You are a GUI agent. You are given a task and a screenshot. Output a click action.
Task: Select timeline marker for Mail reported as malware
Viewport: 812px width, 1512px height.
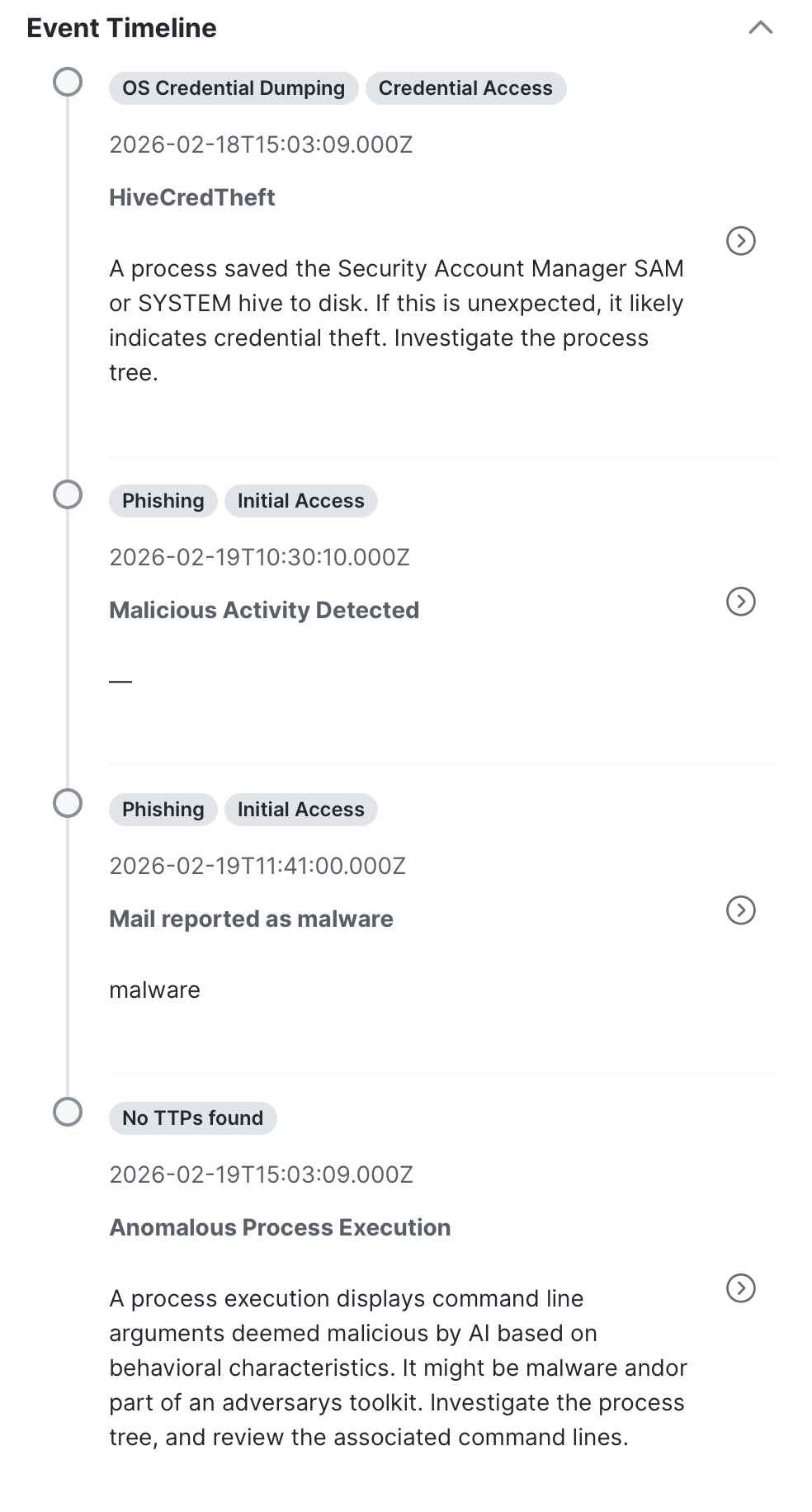pos(68,803)
